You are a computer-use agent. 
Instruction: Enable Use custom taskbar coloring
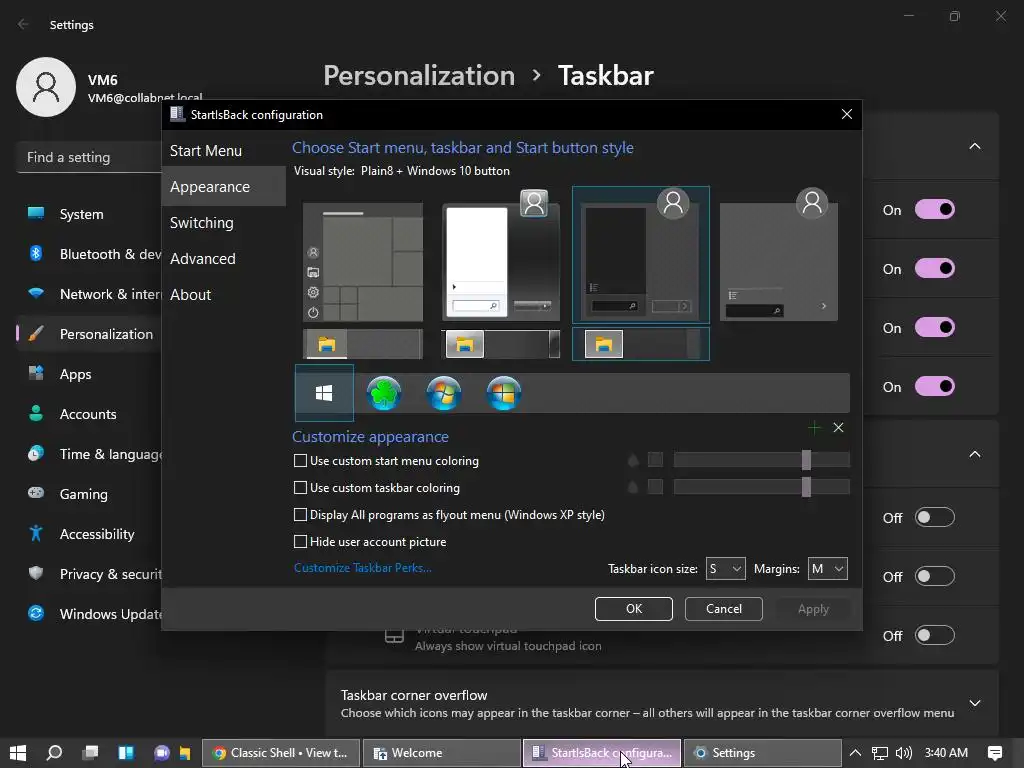[300, 487]
